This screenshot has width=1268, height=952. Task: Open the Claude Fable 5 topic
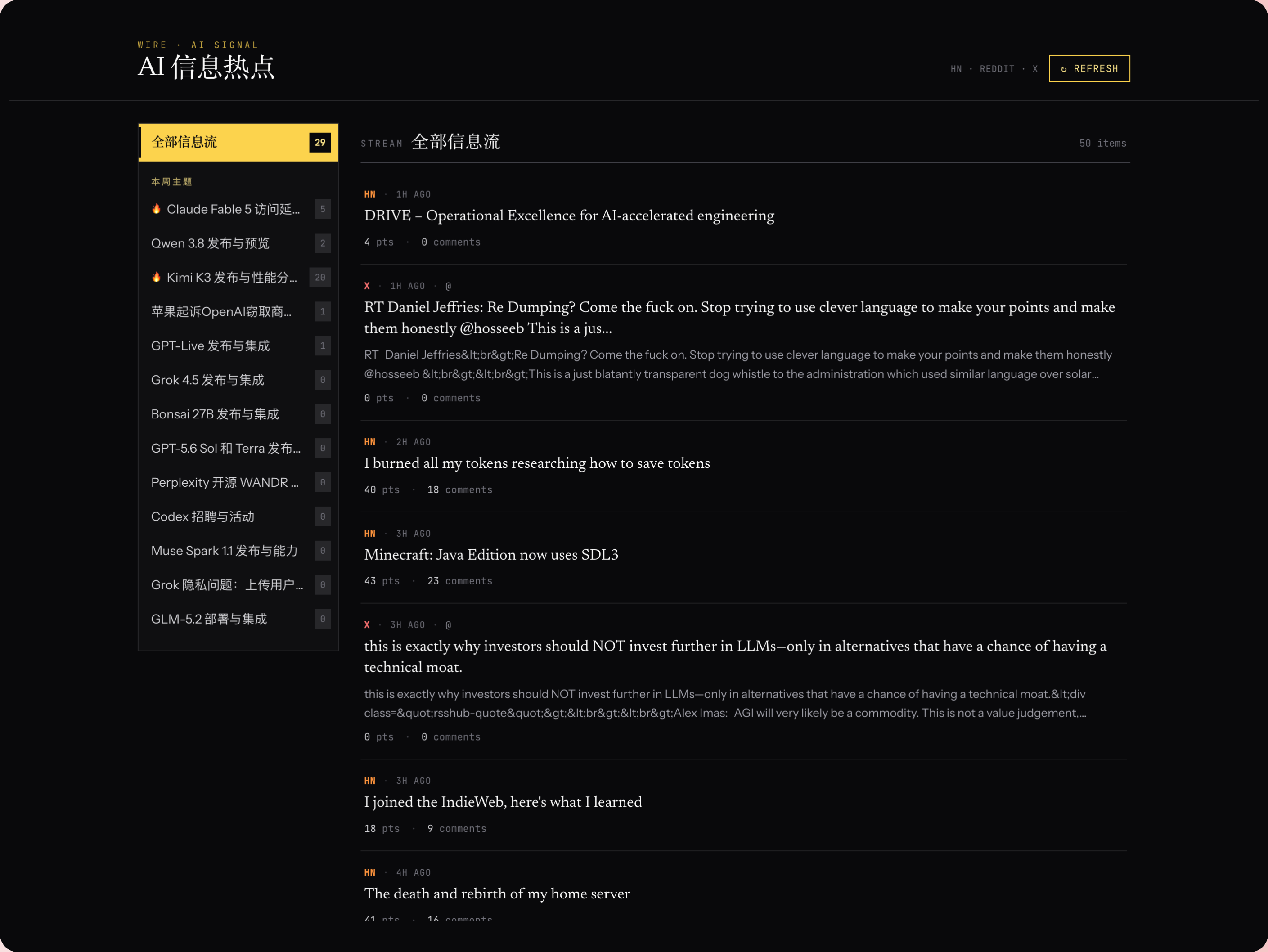coord(238,209)
